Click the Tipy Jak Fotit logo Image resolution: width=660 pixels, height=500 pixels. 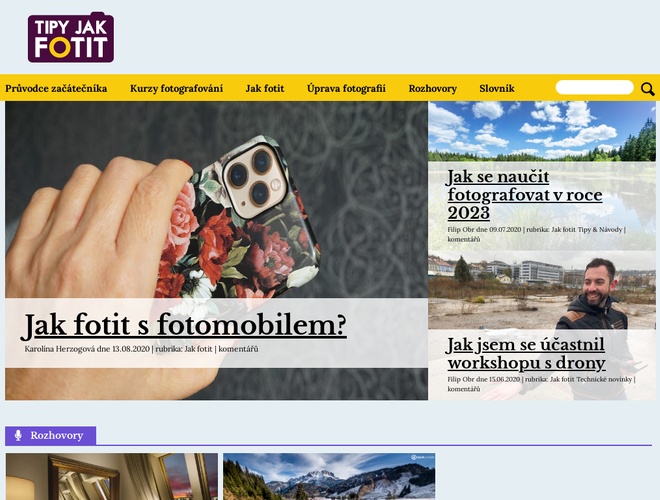tap(71, 37)
